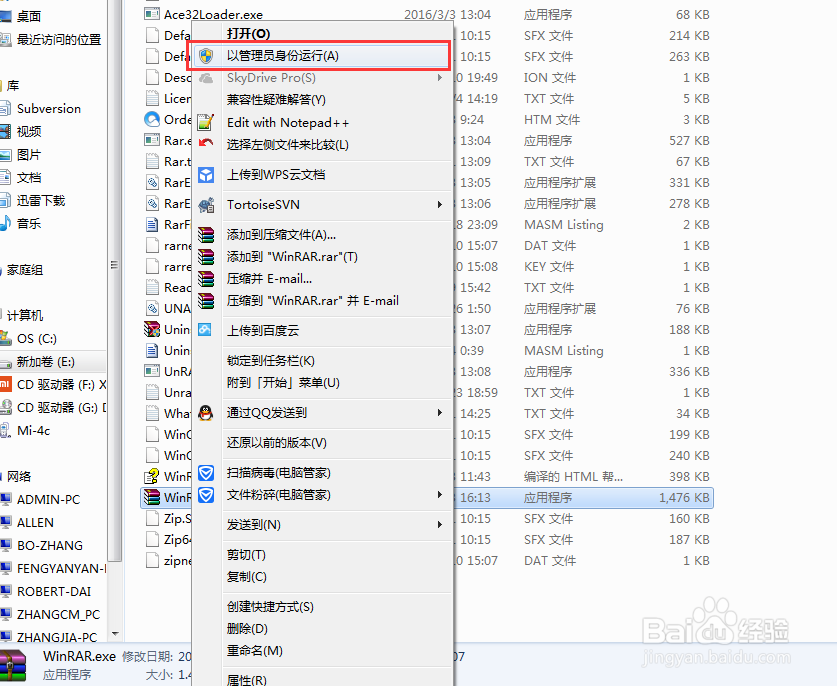Open the Subversion library
837x686 pixels.
49,109
